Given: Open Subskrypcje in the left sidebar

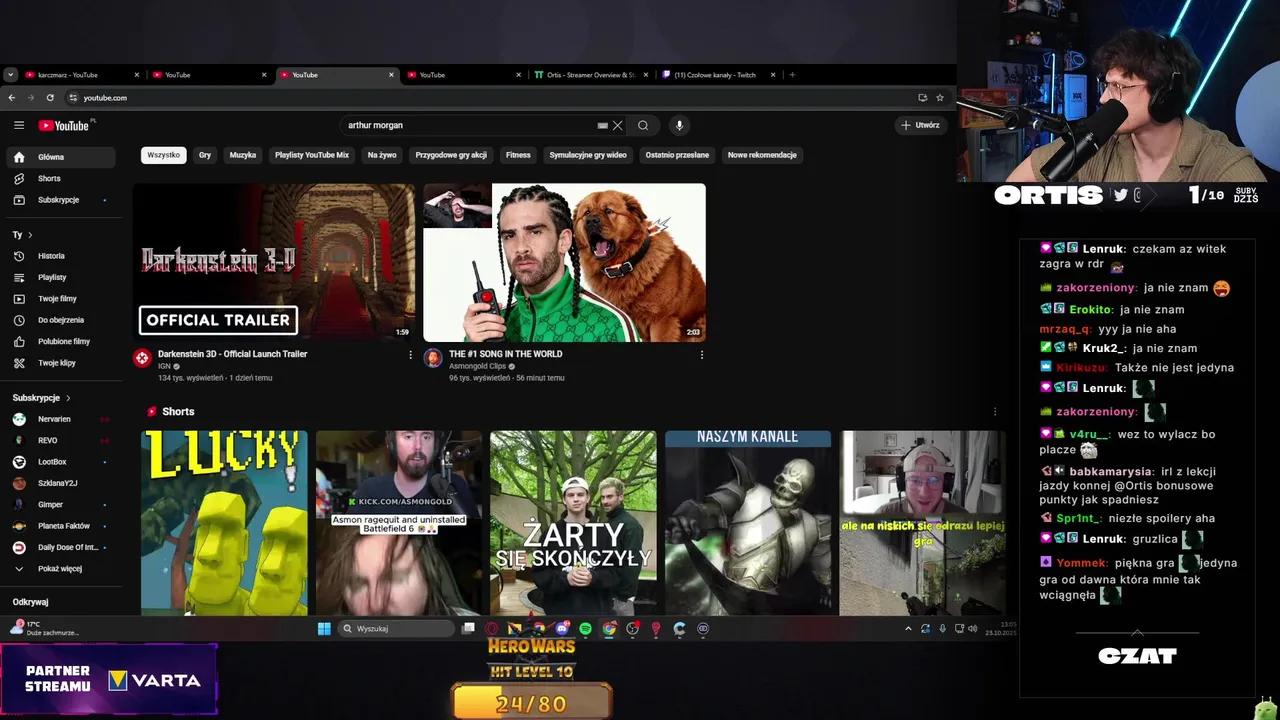Looking at the screenshot, I should click(60, 200).
